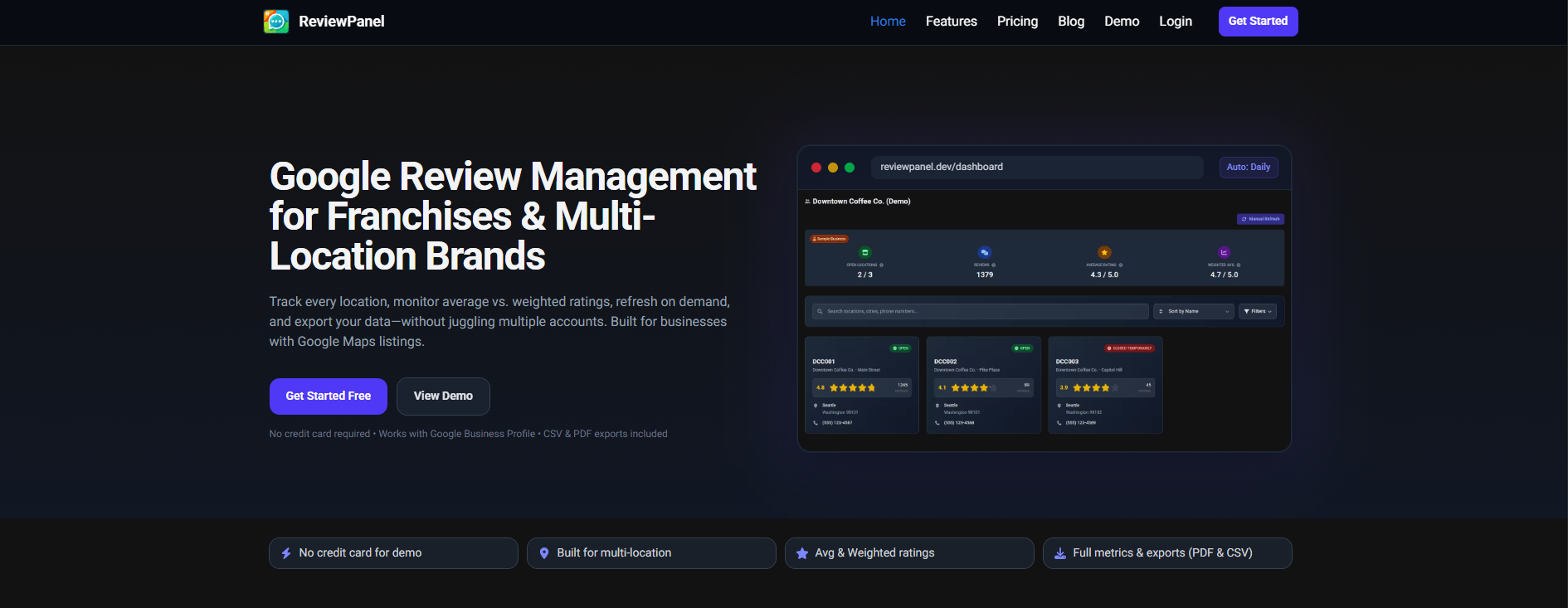Click the purple Weighted Avg chart icon

coord(1224,252)
